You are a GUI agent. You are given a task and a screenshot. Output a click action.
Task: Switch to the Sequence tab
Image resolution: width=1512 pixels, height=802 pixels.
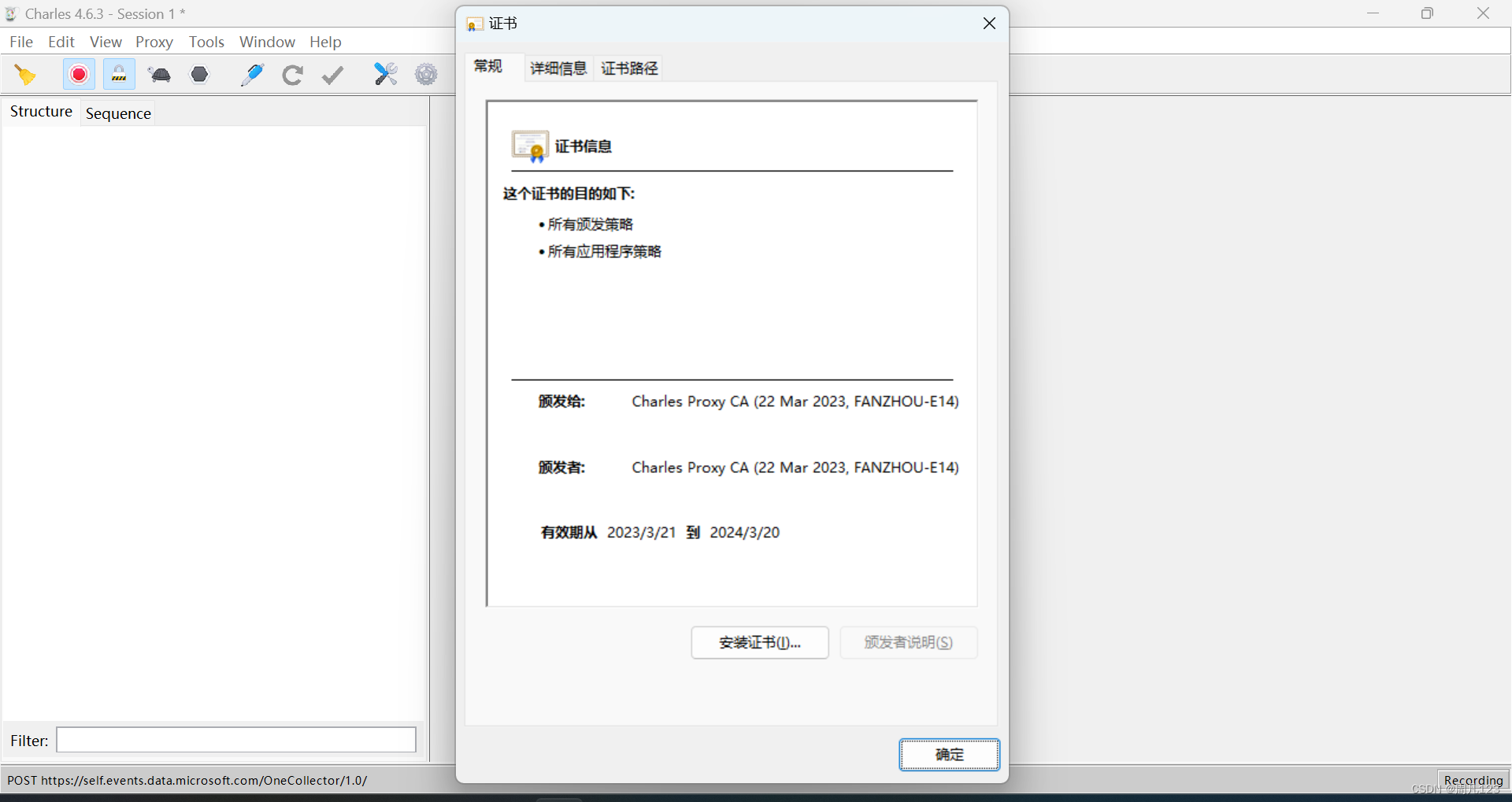pos(118,113)
